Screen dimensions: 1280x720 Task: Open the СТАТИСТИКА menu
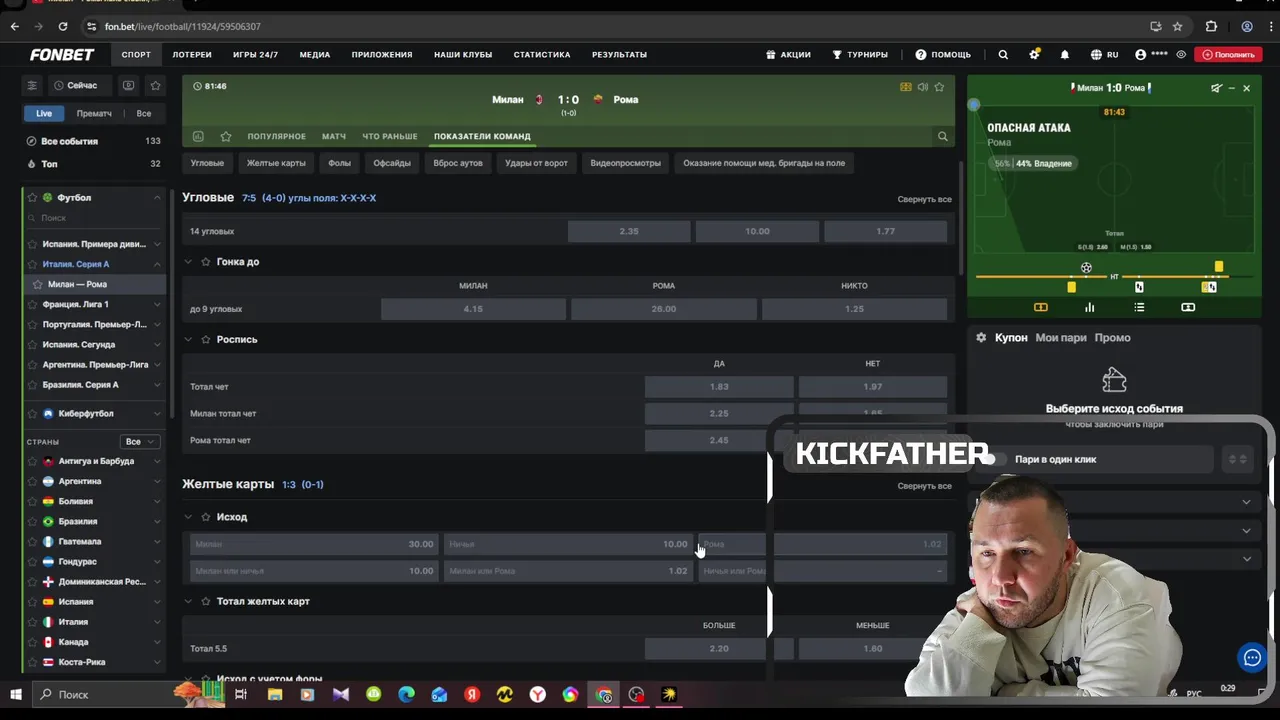tap(542, 55)
